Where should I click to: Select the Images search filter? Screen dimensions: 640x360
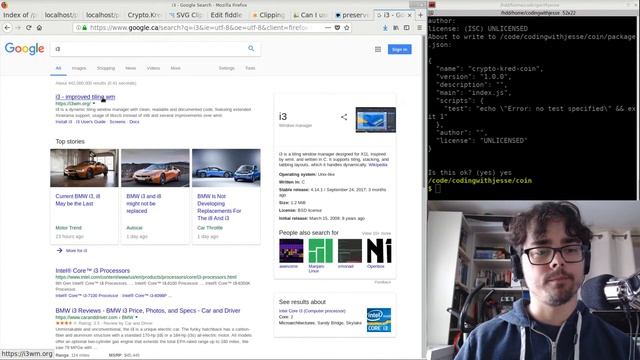tap(79, 68)
